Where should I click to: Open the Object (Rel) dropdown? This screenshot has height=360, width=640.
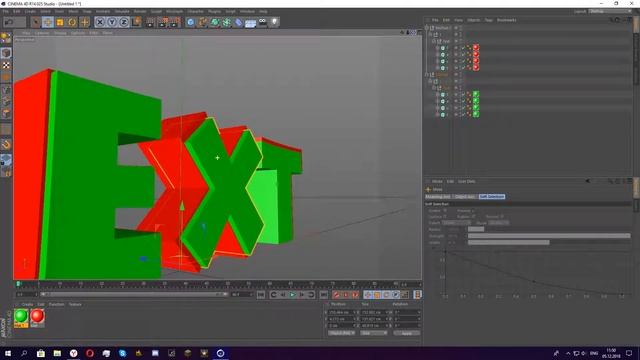(341, 333)
